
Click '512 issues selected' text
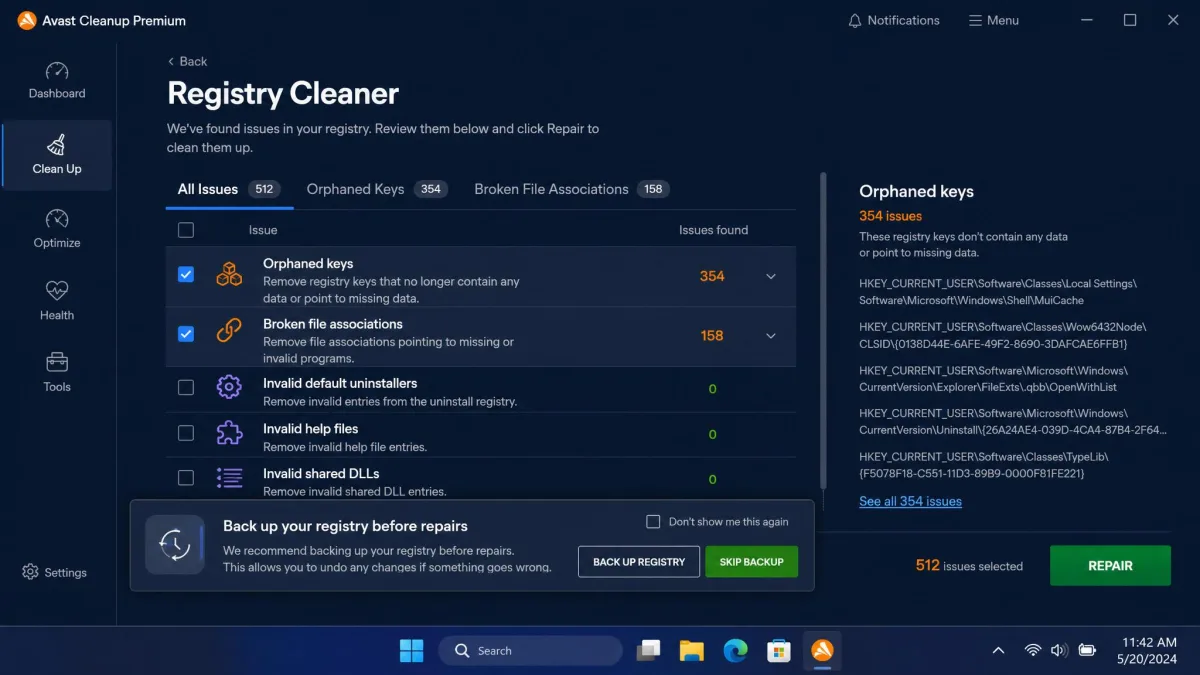969,566
